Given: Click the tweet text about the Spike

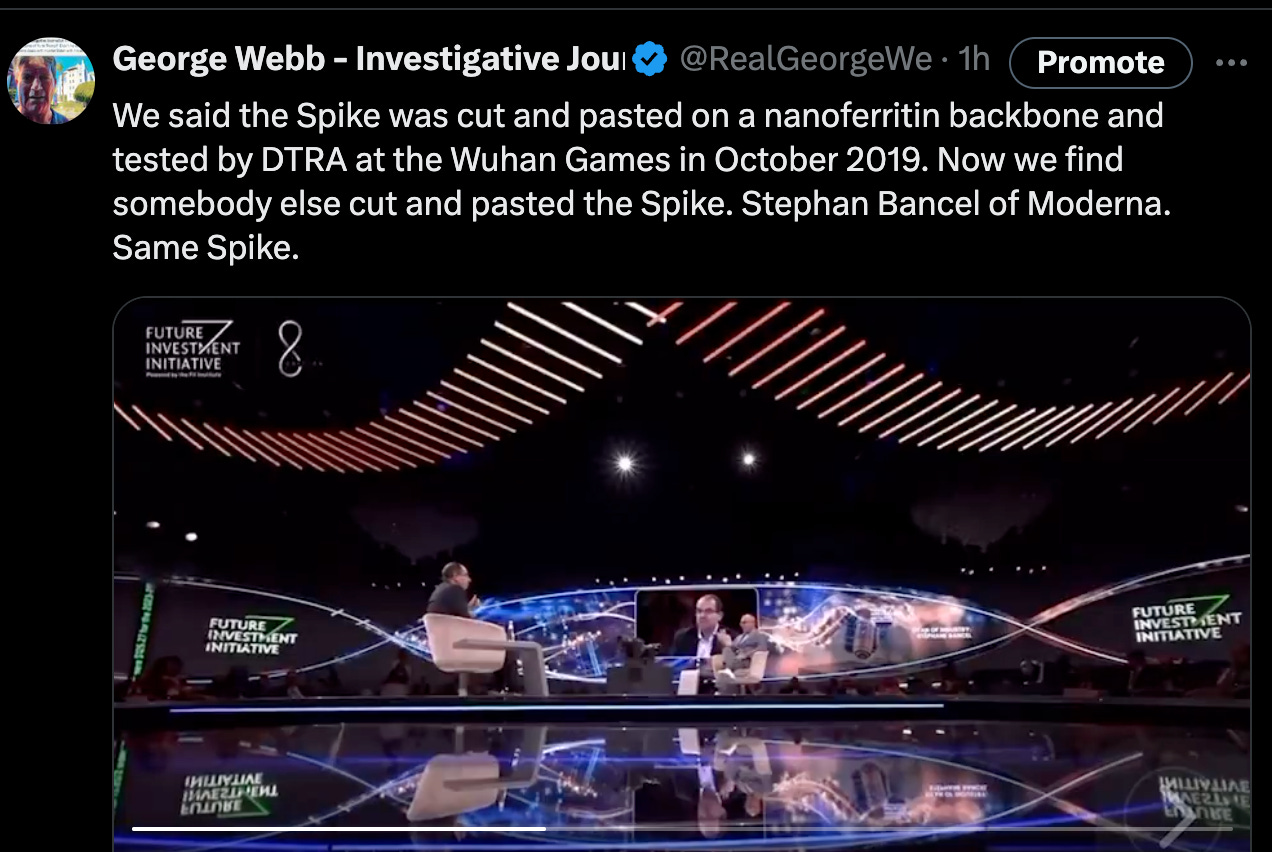Looking at the screenshot, I should 638,181.
